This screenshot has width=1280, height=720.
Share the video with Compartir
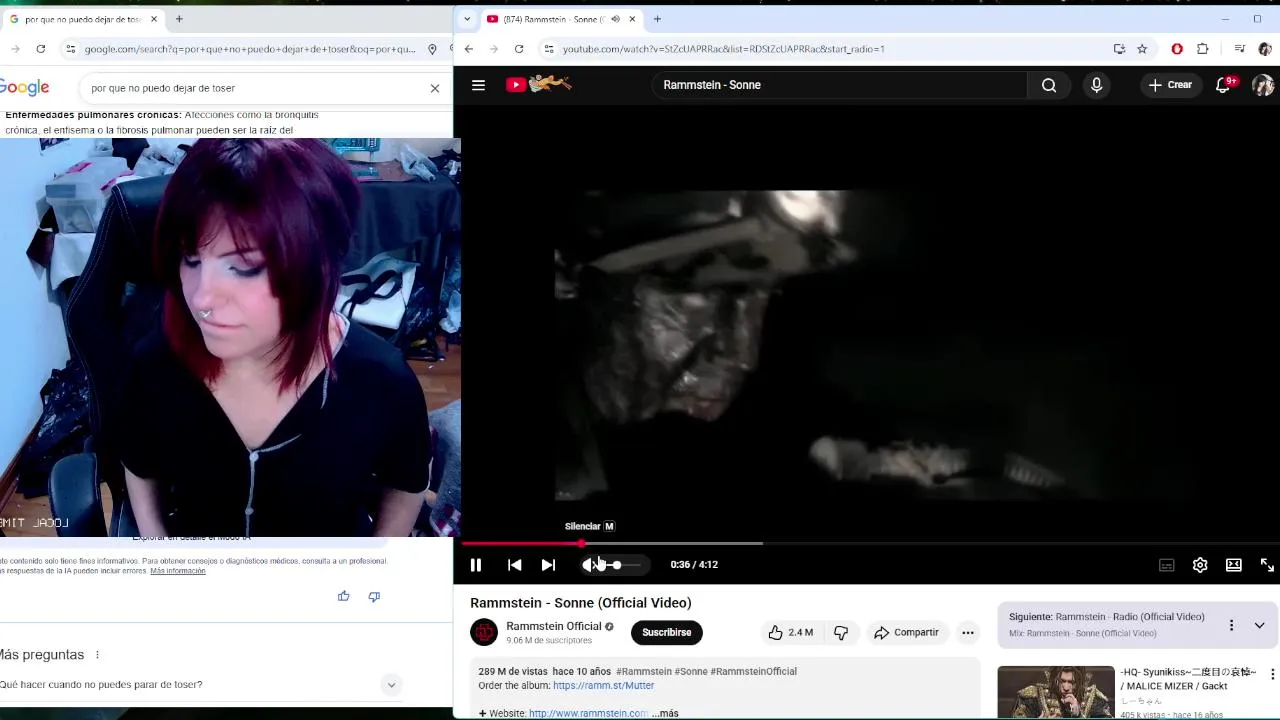click(906, 632)
